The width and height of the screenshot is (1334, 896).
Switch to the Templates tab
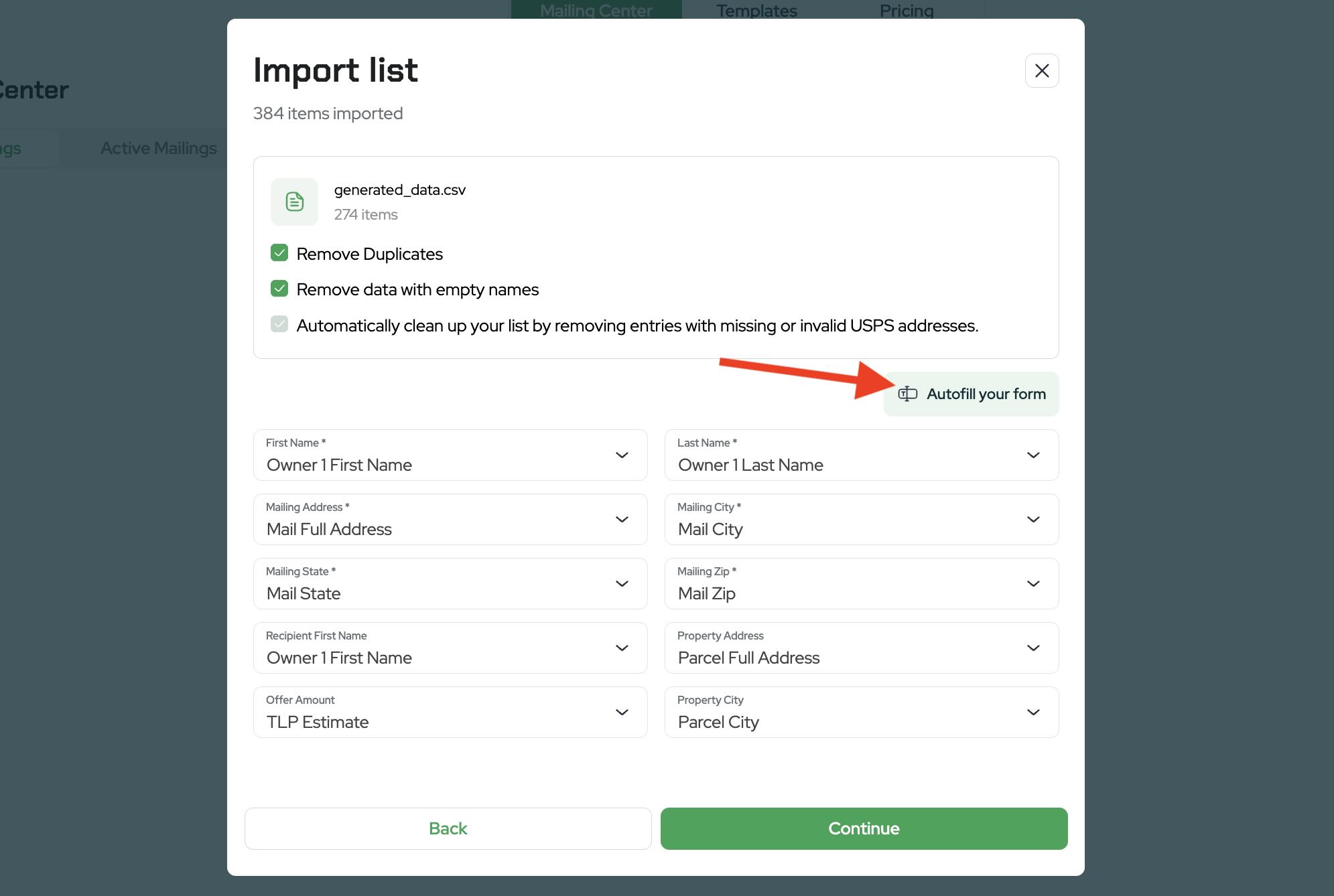click(756, 10)
